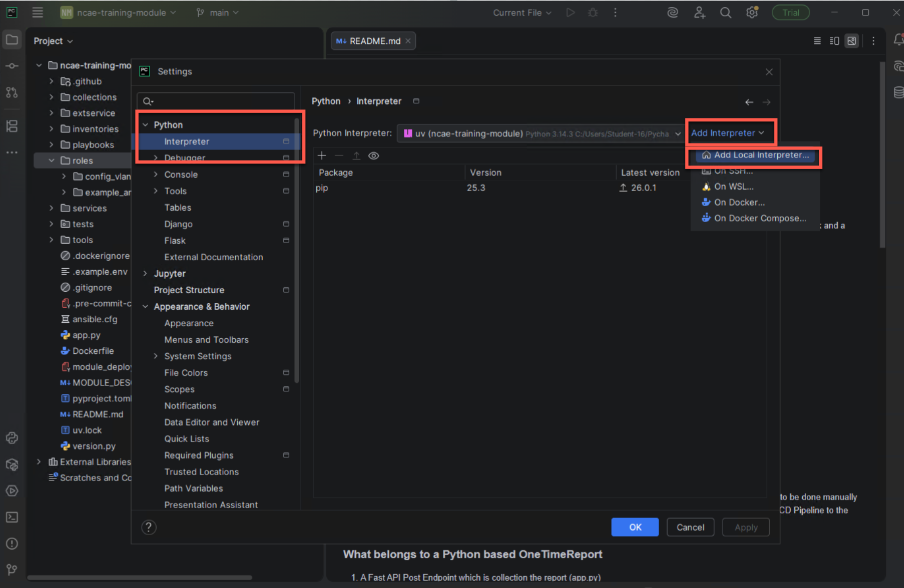Cancel the Settings dialog
This screenshot has width=904, height=588.
(x=690, y=527)
